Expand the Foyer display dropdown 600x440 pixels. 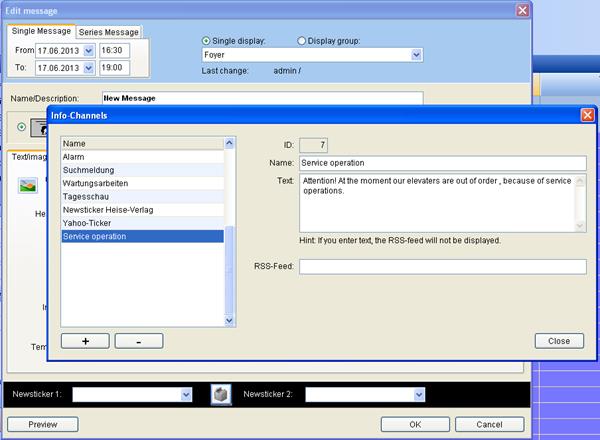point(416,56)
